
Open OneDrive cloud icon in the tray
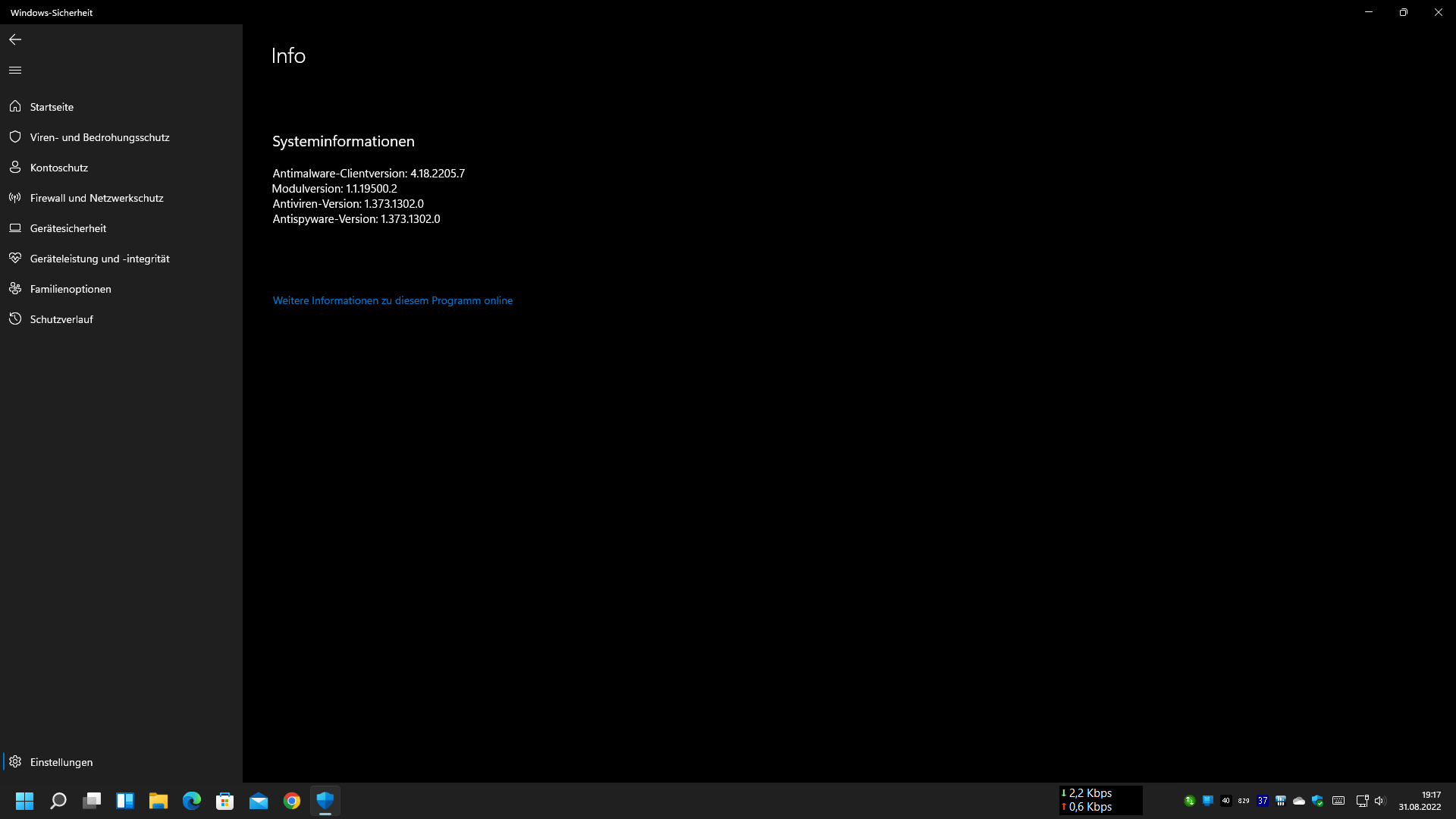(x=1299, y=801)
